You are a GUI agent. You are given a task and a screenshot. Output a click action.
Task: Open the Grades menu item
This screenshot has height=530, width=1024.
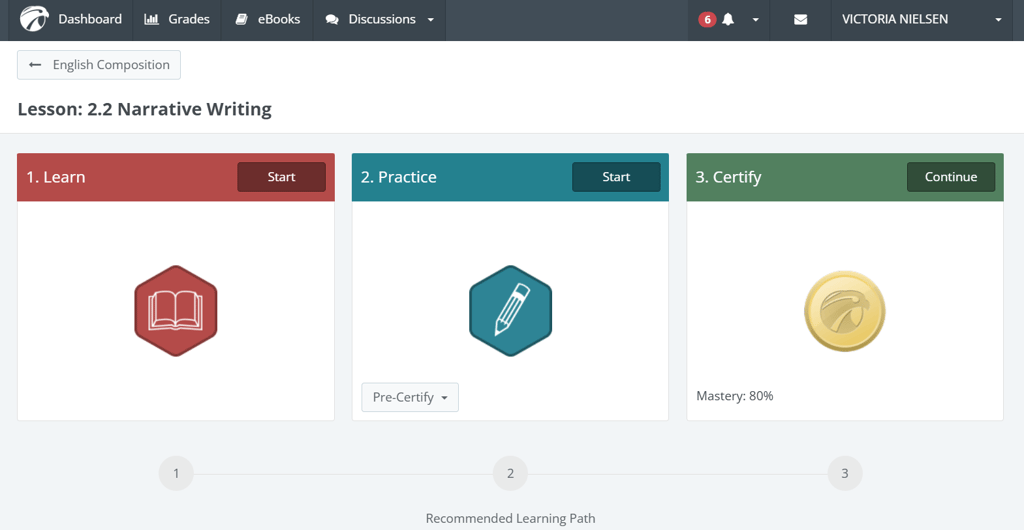177,20
